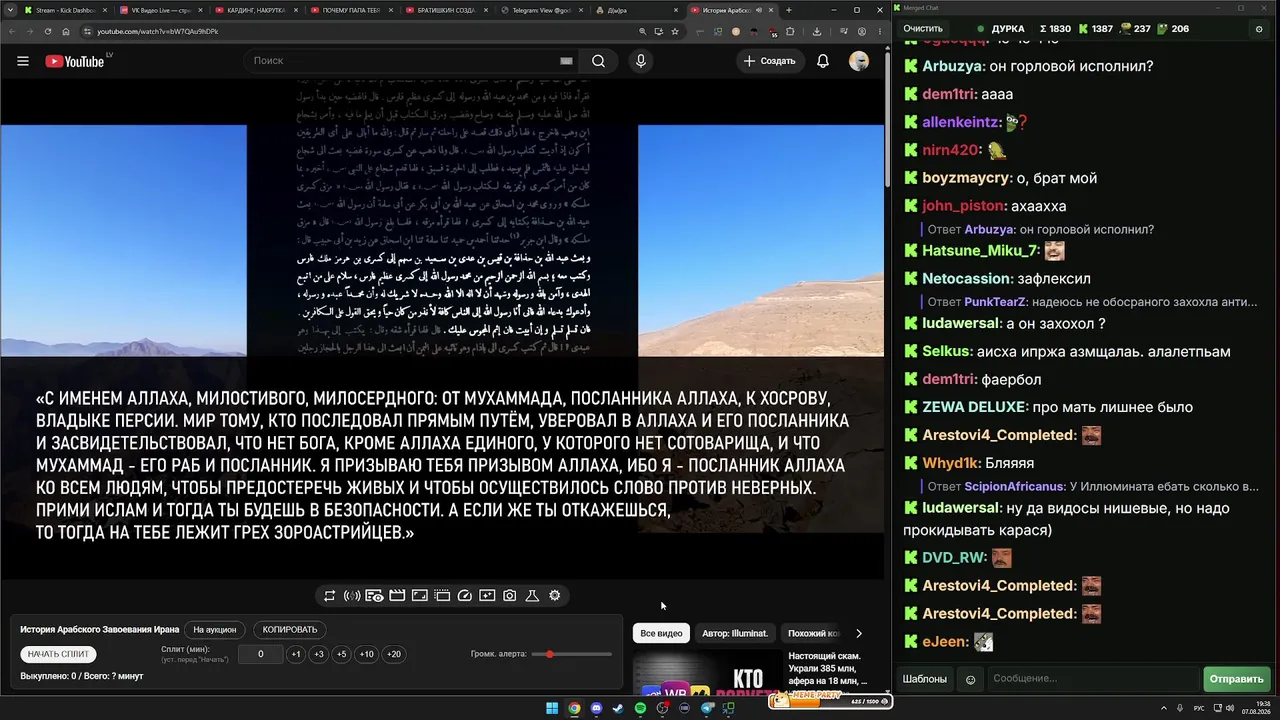
Task: Click the clapperboard icon in the player toolbar
Action: [397, 596]
